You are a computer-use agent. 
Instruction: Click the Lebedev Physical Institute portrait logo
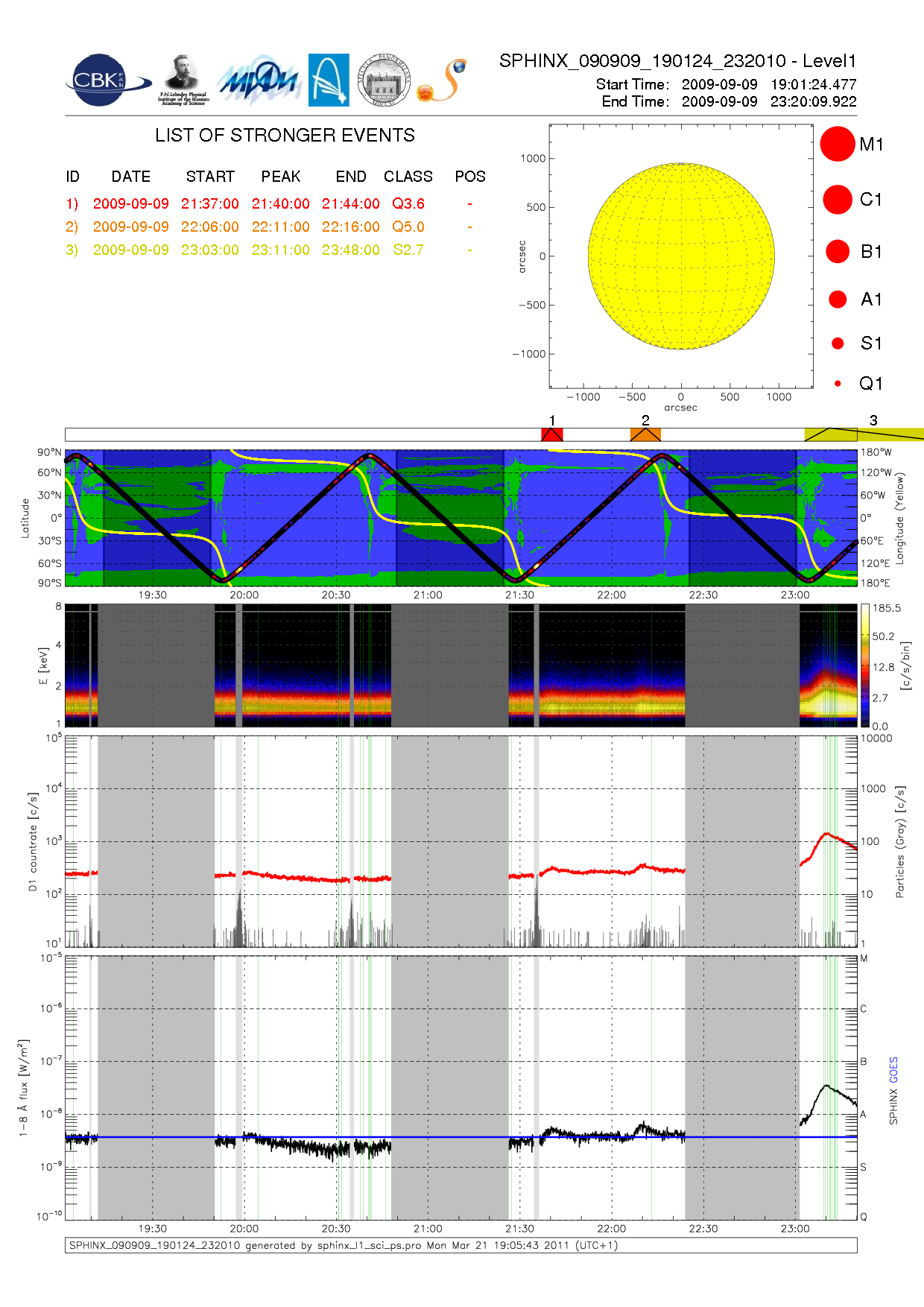pyautogui.click(x=183, y=80)
